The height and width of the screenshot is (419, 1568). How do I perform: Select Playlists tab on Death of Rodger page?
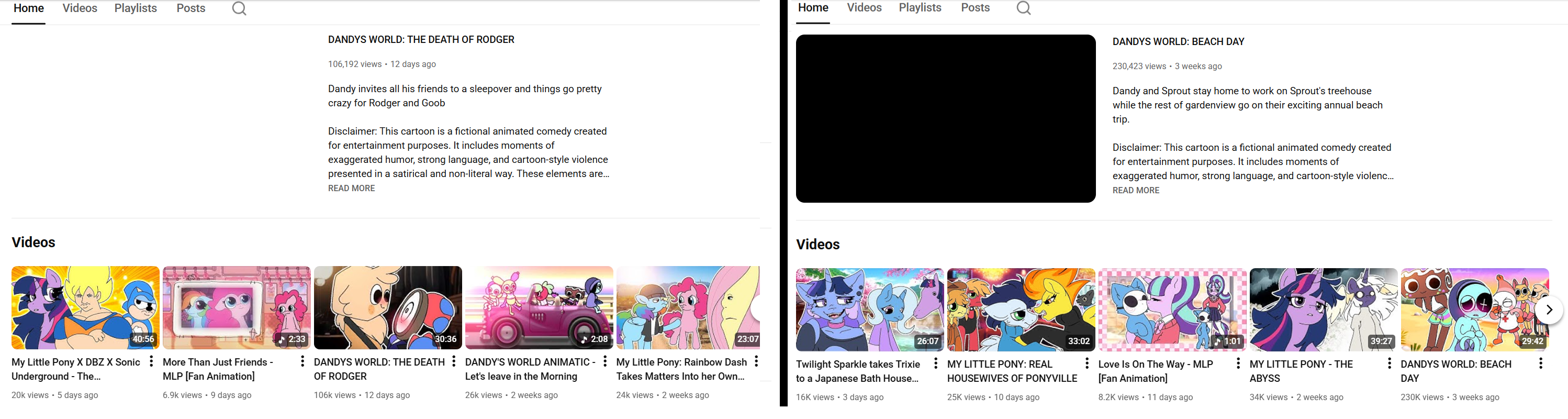(x=136, y=8)
